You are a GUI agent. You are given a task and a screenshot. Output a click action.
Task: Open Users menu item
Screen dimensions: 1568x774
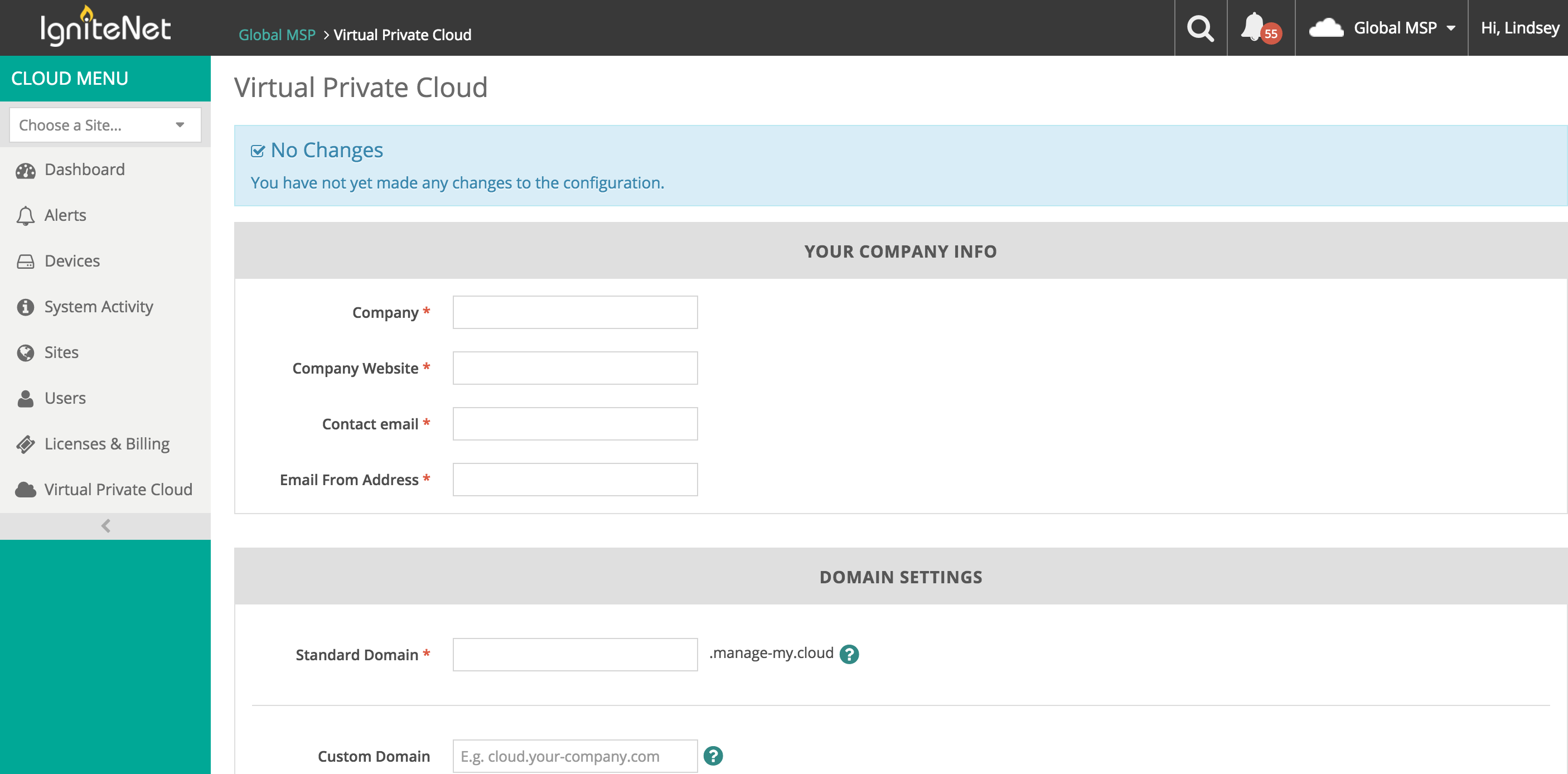pos(65,398)
